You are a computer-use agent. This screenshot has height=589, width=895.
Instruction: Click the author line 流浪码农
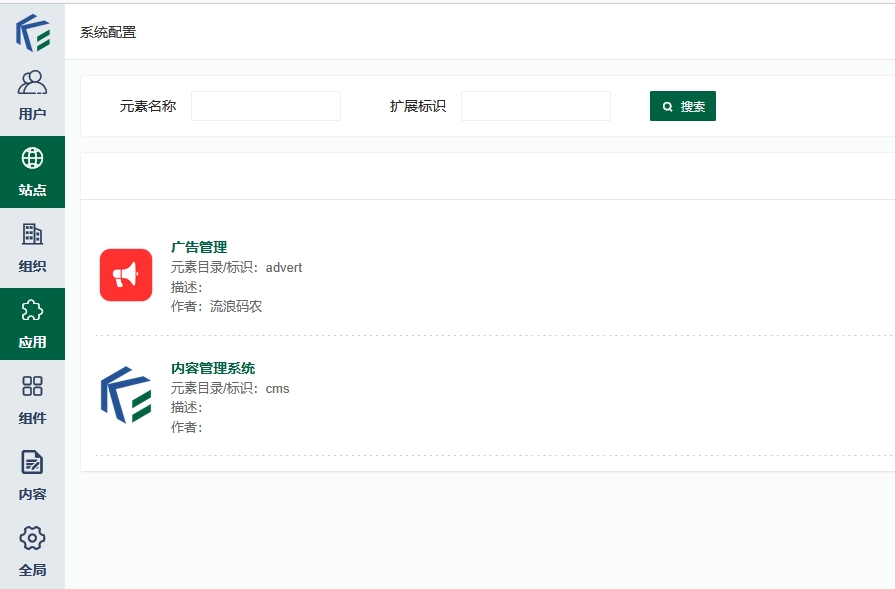[217, 307]
